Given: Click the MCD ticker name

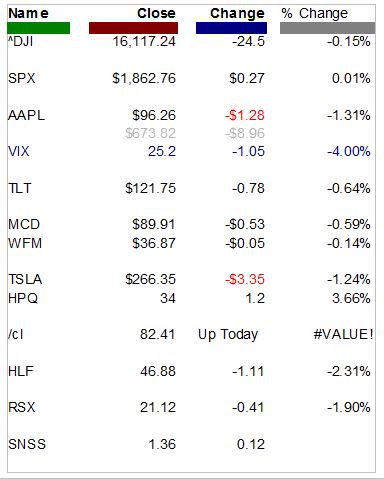Looking at the screenshot, I should tap(24, 224).
